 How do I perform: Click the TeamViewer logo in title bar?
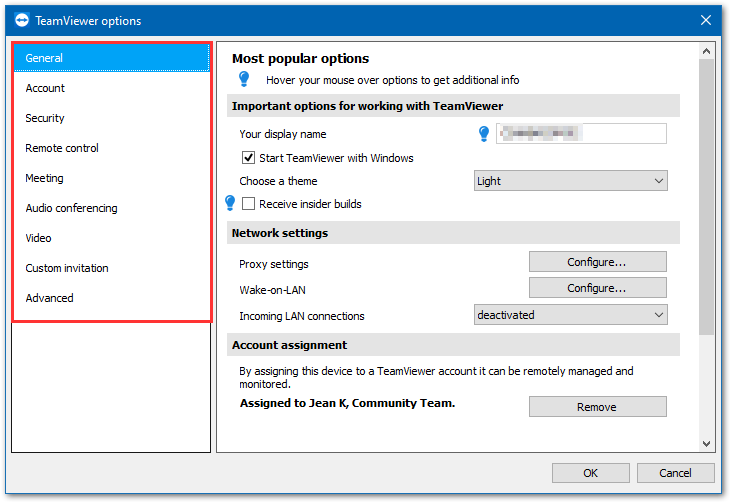point(19,20)
